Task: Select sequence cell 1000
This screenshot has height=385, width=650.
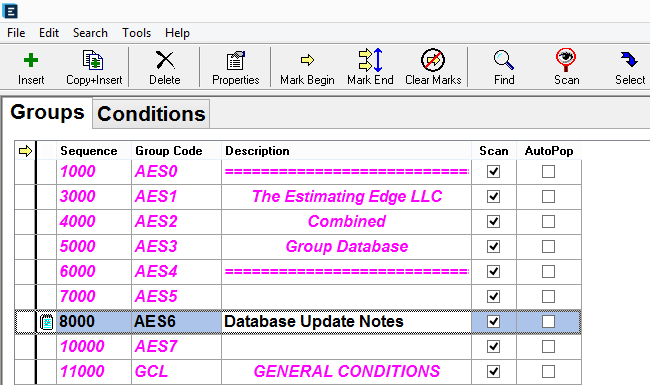Action: coord(94,172)
